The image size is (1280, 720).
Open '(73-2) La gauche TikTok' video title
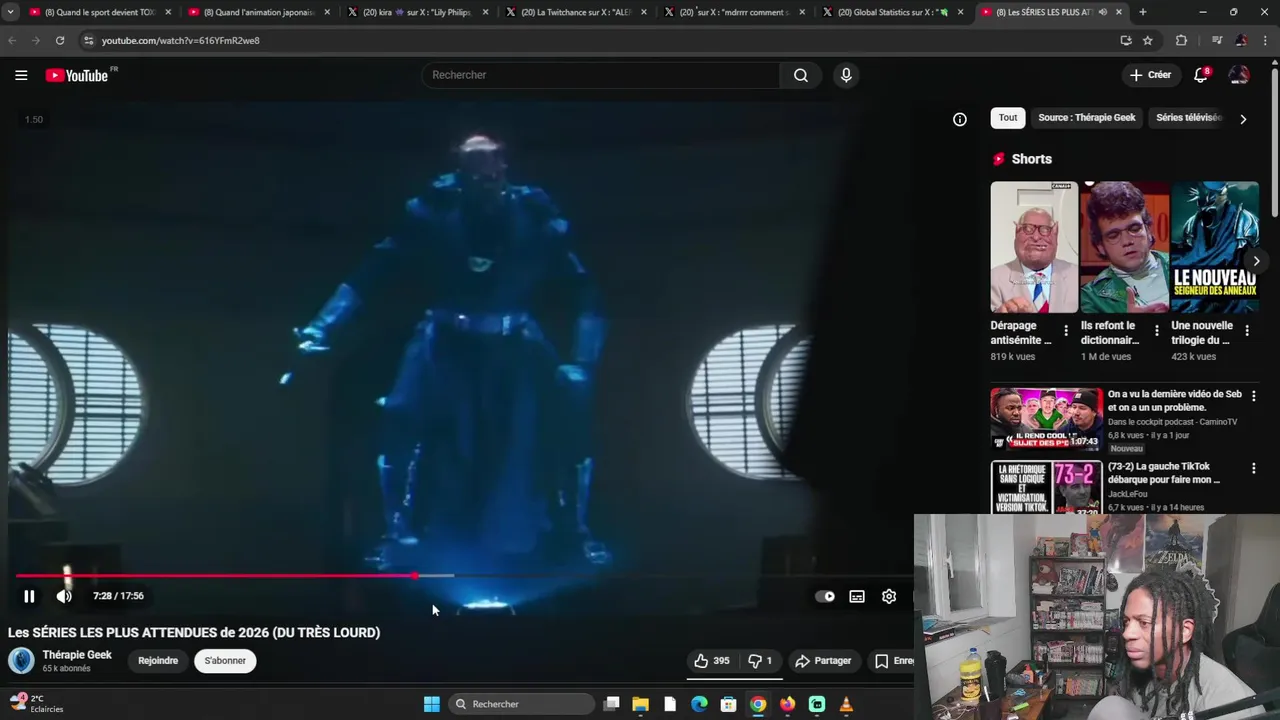(x=1164, y=473)
